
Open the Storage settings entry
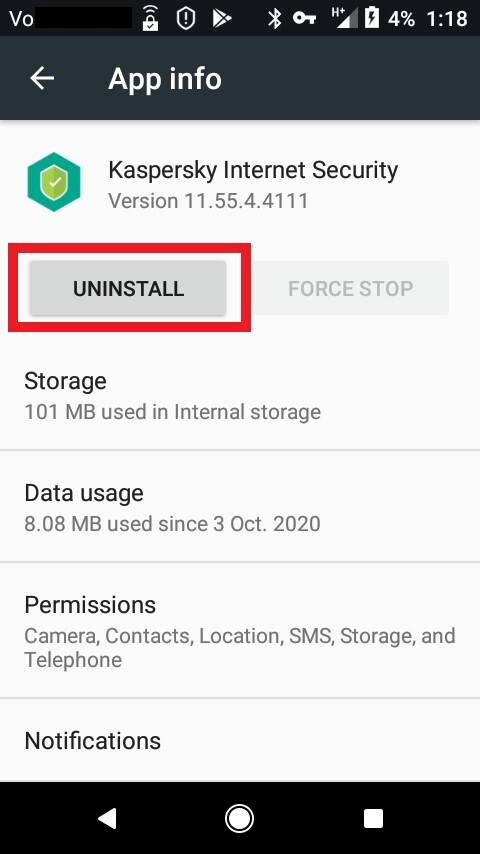pyautogui.click(x=240, y=395)
